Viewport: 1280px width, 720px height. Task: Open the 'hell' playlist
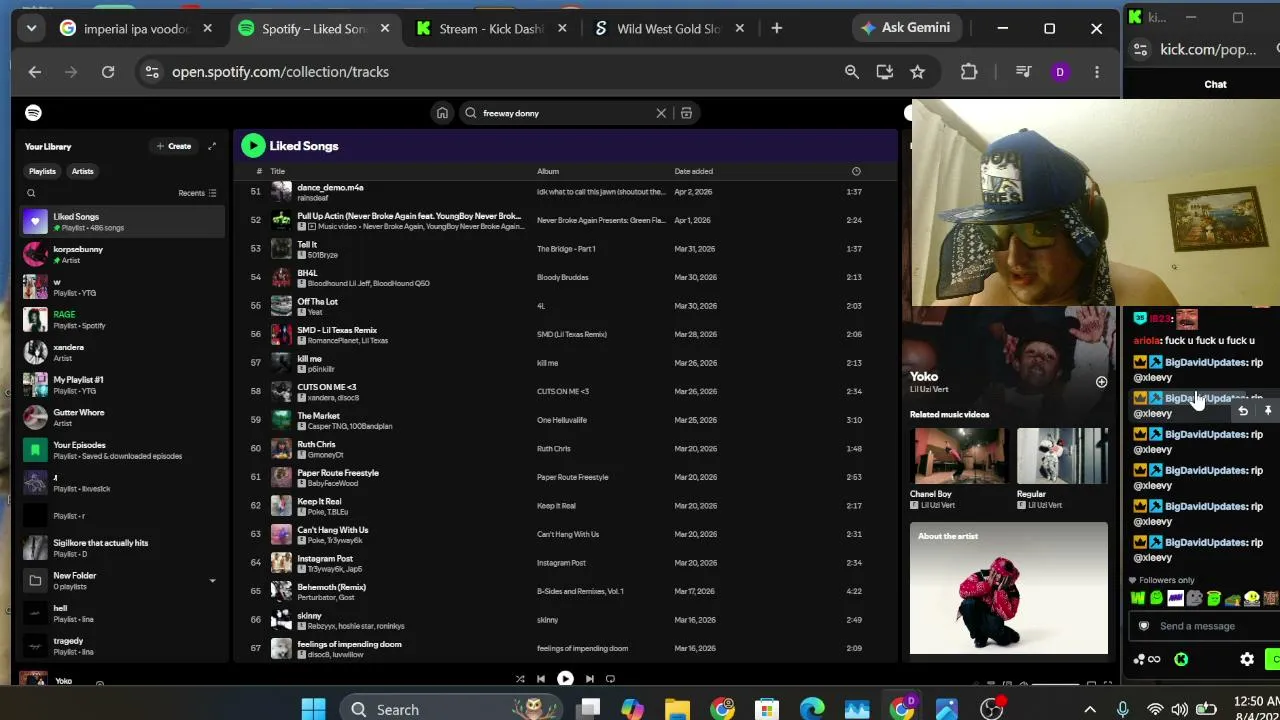(x=122, y=613)
